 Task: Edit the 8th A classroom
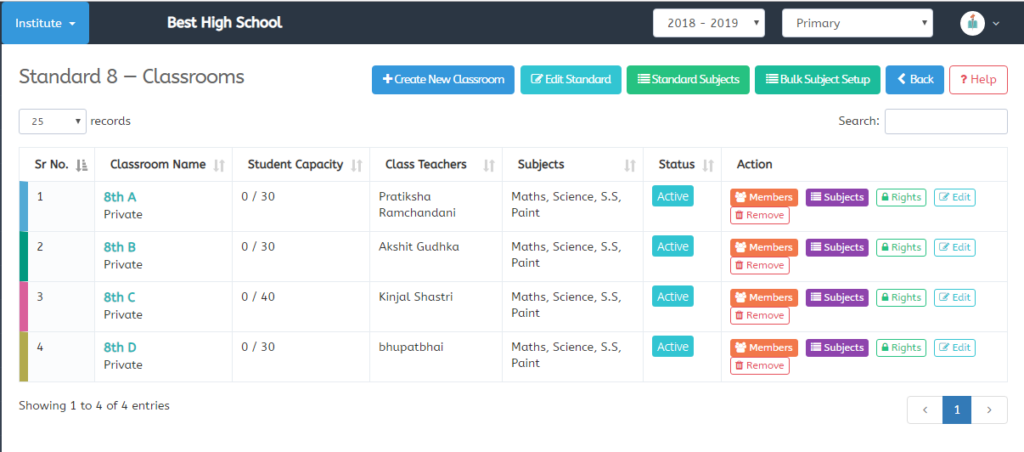[x=955, y=197]
